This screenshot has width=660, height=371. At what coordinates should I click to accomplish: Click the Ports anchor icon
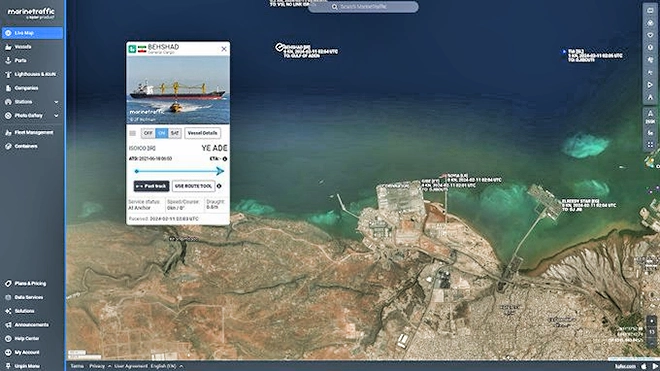(8, 61)
